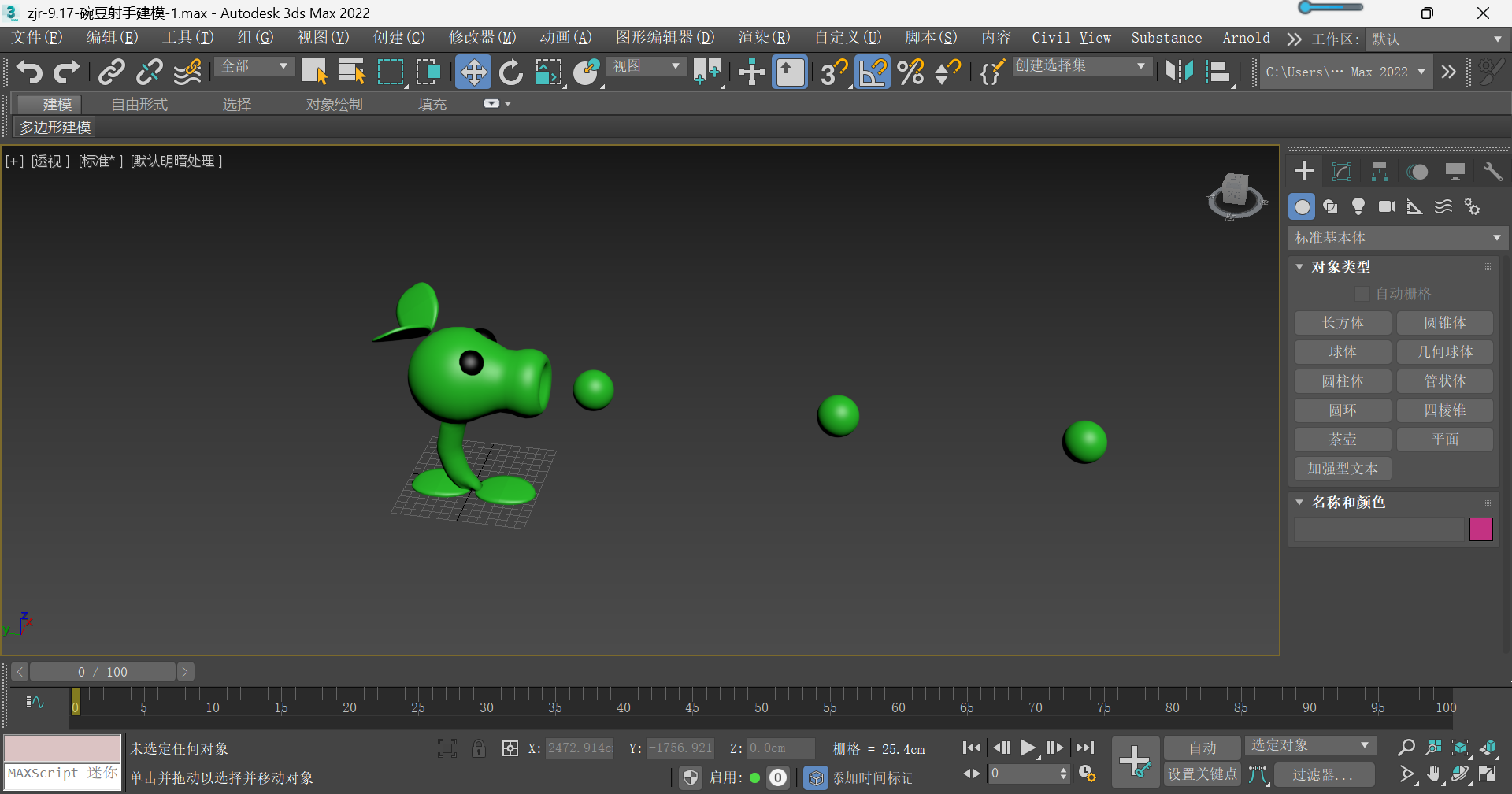Collapse the 对象类型 rollout

(1299, 267)
